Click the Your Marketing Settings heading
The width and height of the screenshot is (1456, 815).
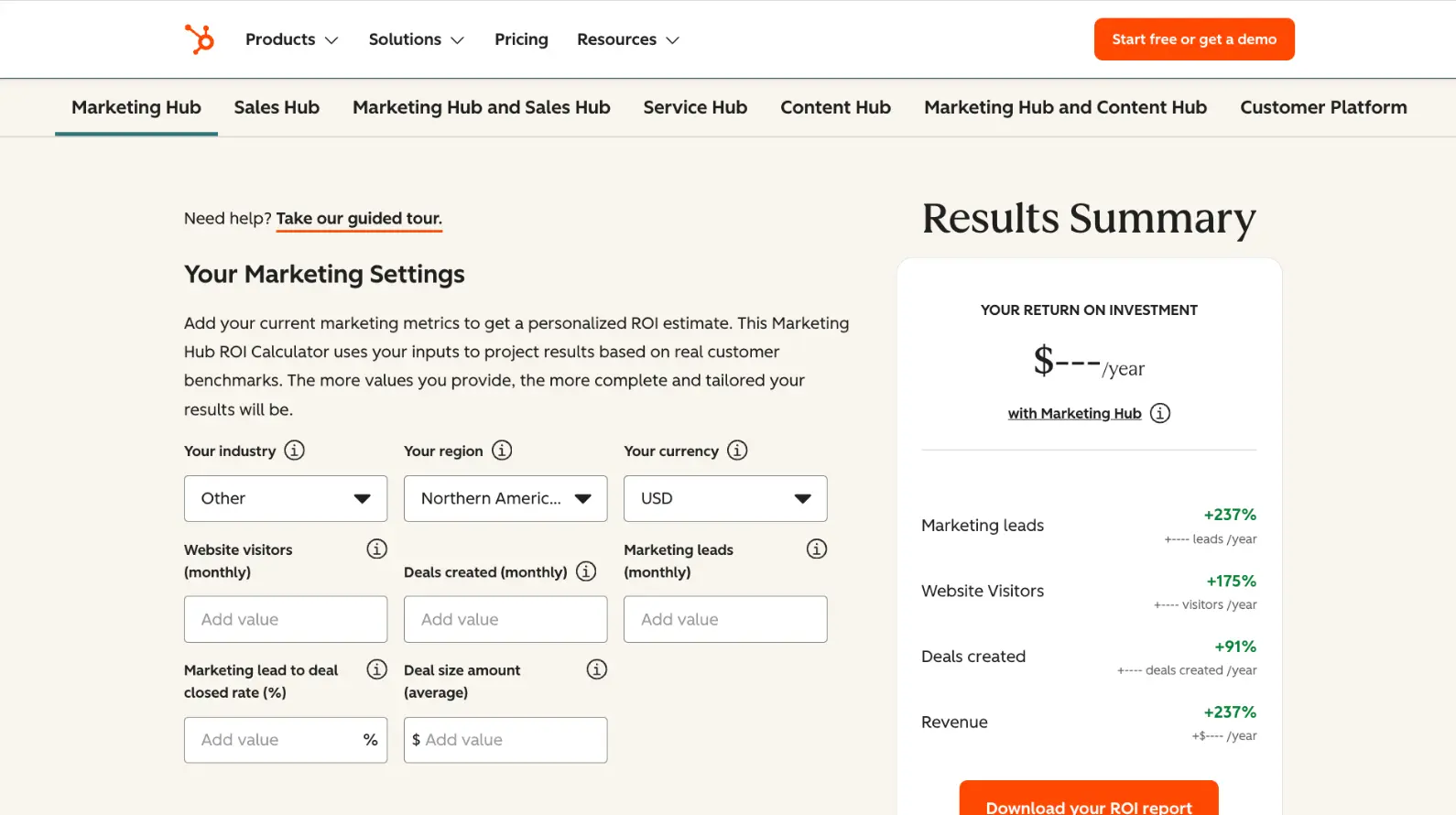click(324, 274)
